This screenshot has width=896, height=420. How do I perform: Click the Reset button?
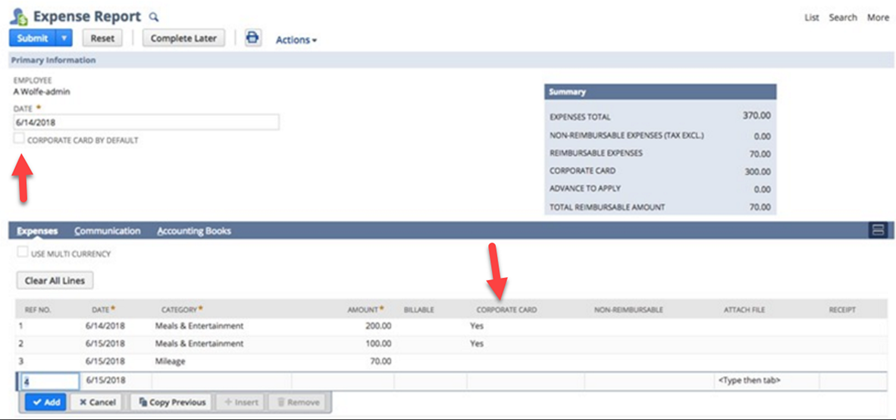102,39
